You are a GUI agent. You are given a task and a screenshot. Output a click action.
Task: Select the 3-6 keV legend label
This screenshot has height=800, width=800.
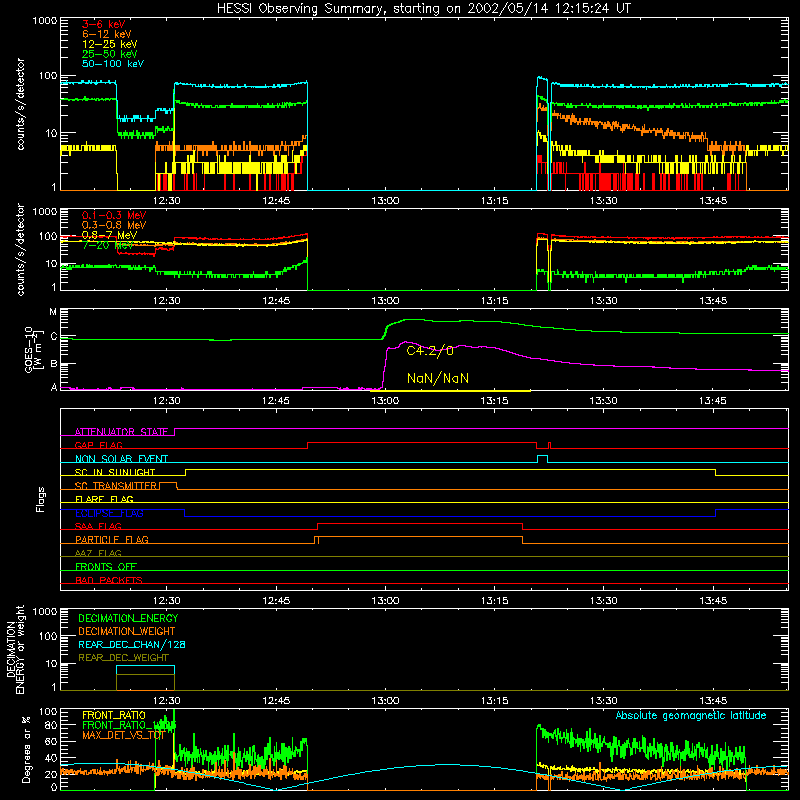click(104, 24)
